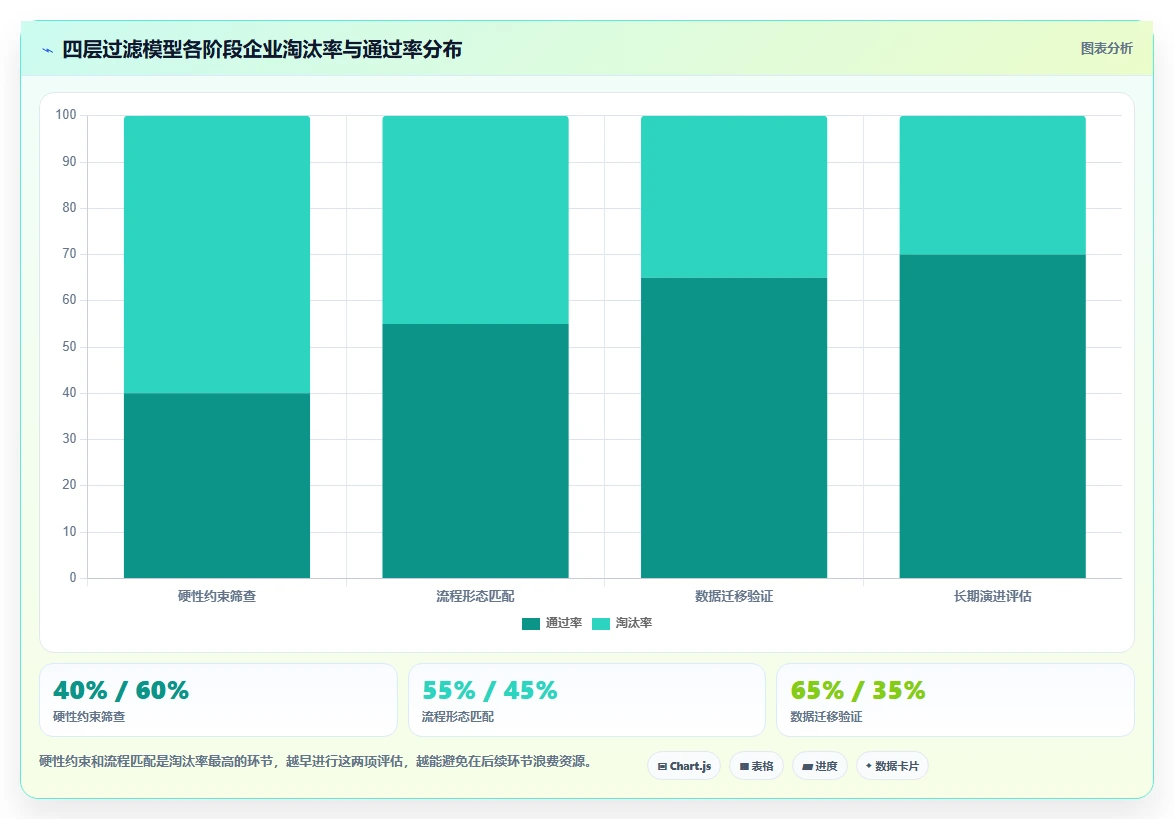The image size is (1174, 819).
Task: Click the 长期演进评估 elimination-rate bar segment
Action: (993, 186)
